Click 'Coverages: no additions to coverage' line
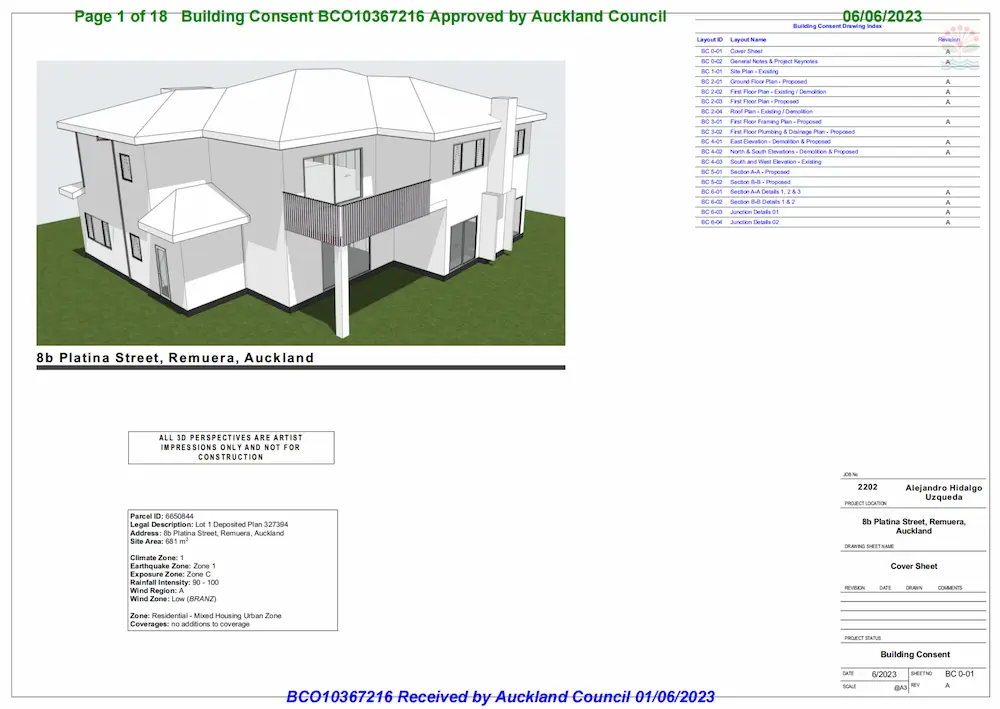Image resolution: width=1000 pixels, height=709 pixels. pyautogui.click(x=190, y=624)
